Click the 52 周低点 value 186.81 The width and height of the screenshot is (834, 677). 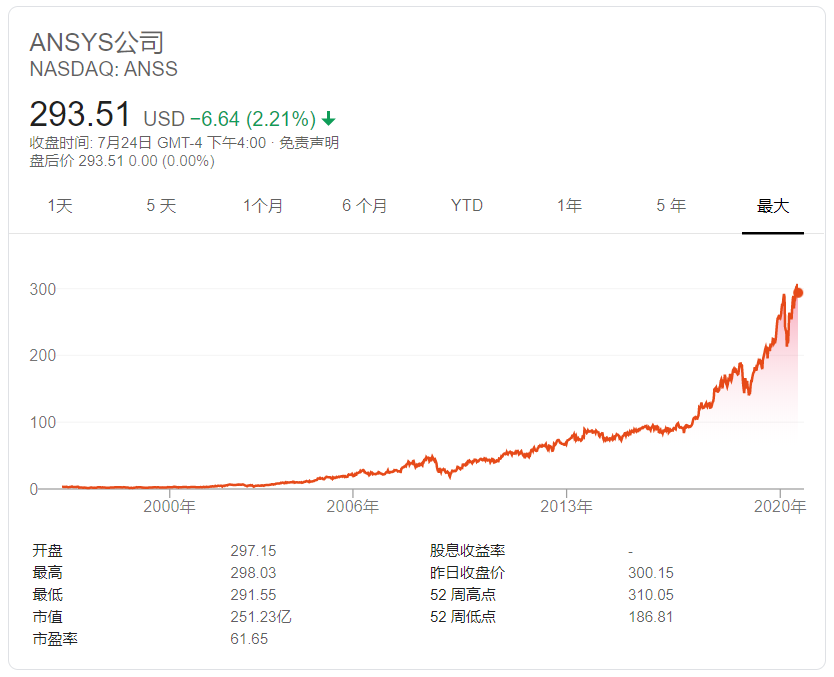click(650, 617)
